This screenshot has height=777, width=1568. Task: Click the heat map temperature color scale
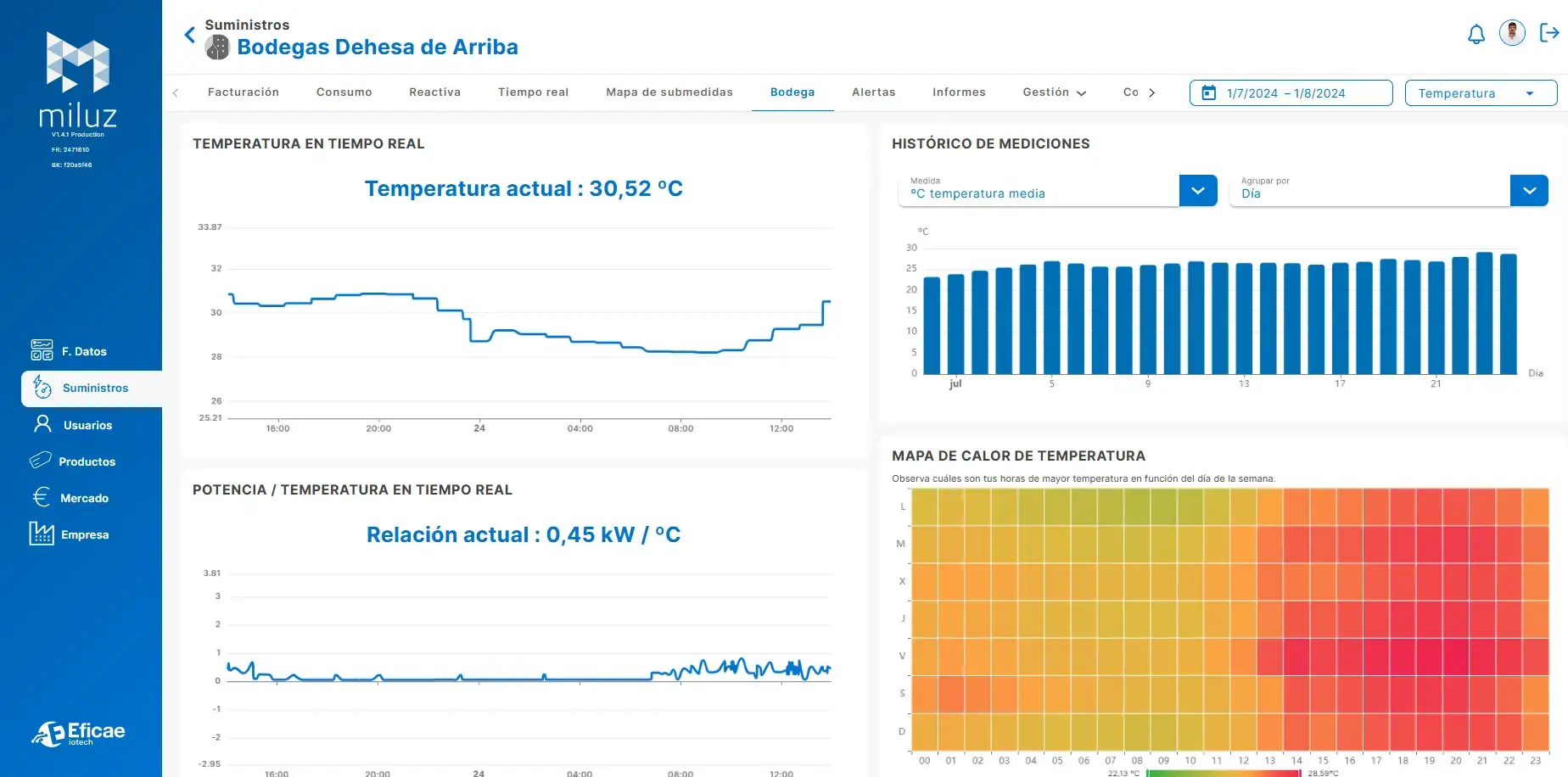tap(1223, 773)
